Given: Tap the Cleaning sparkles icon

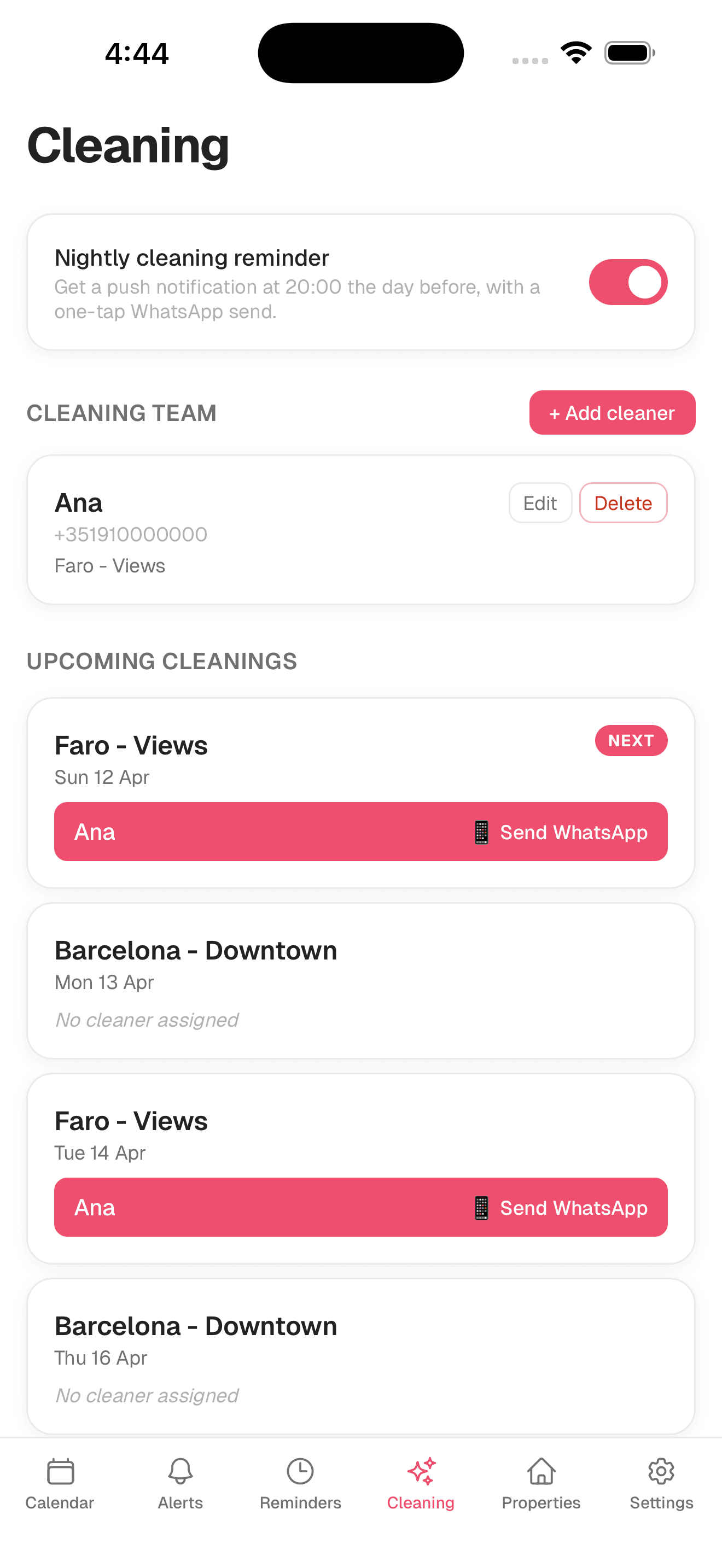Looking at the screenshot, I should tap(421, 1471).
